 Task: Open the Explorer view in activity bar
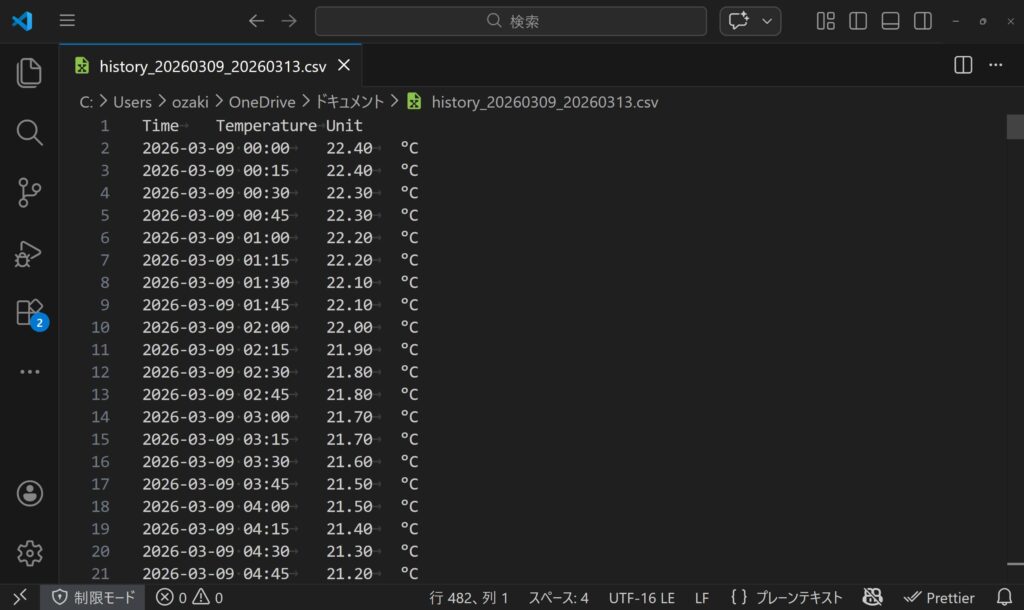[x=29, y=72]
